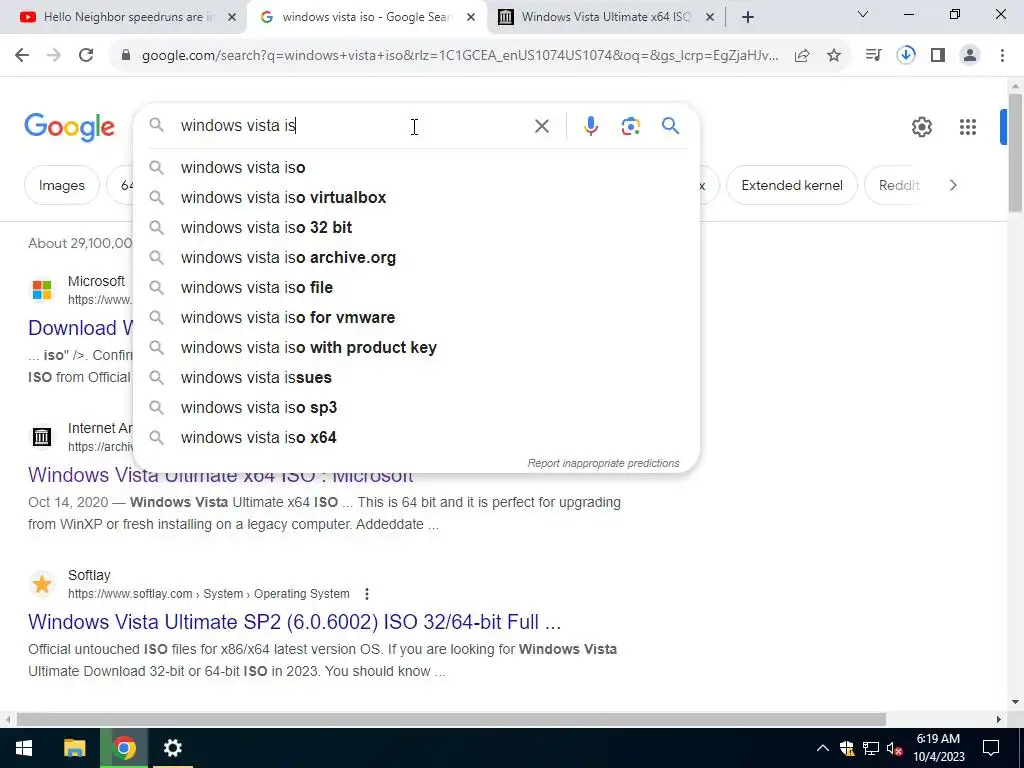
Task: Open the Windows Vista Ultimate x64 ISO result
Action: click(221, 475)
